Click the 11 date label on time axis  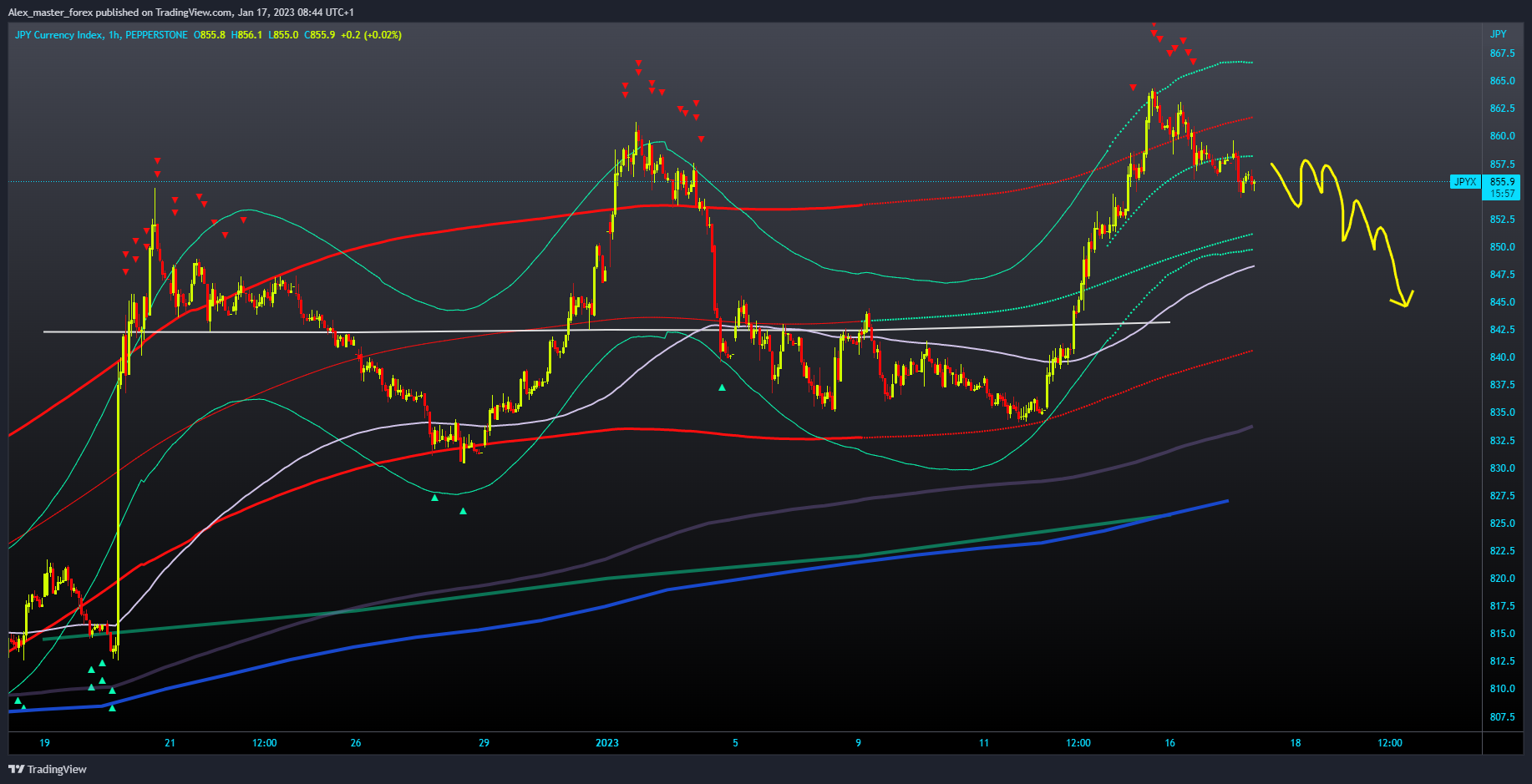point(984,743)
